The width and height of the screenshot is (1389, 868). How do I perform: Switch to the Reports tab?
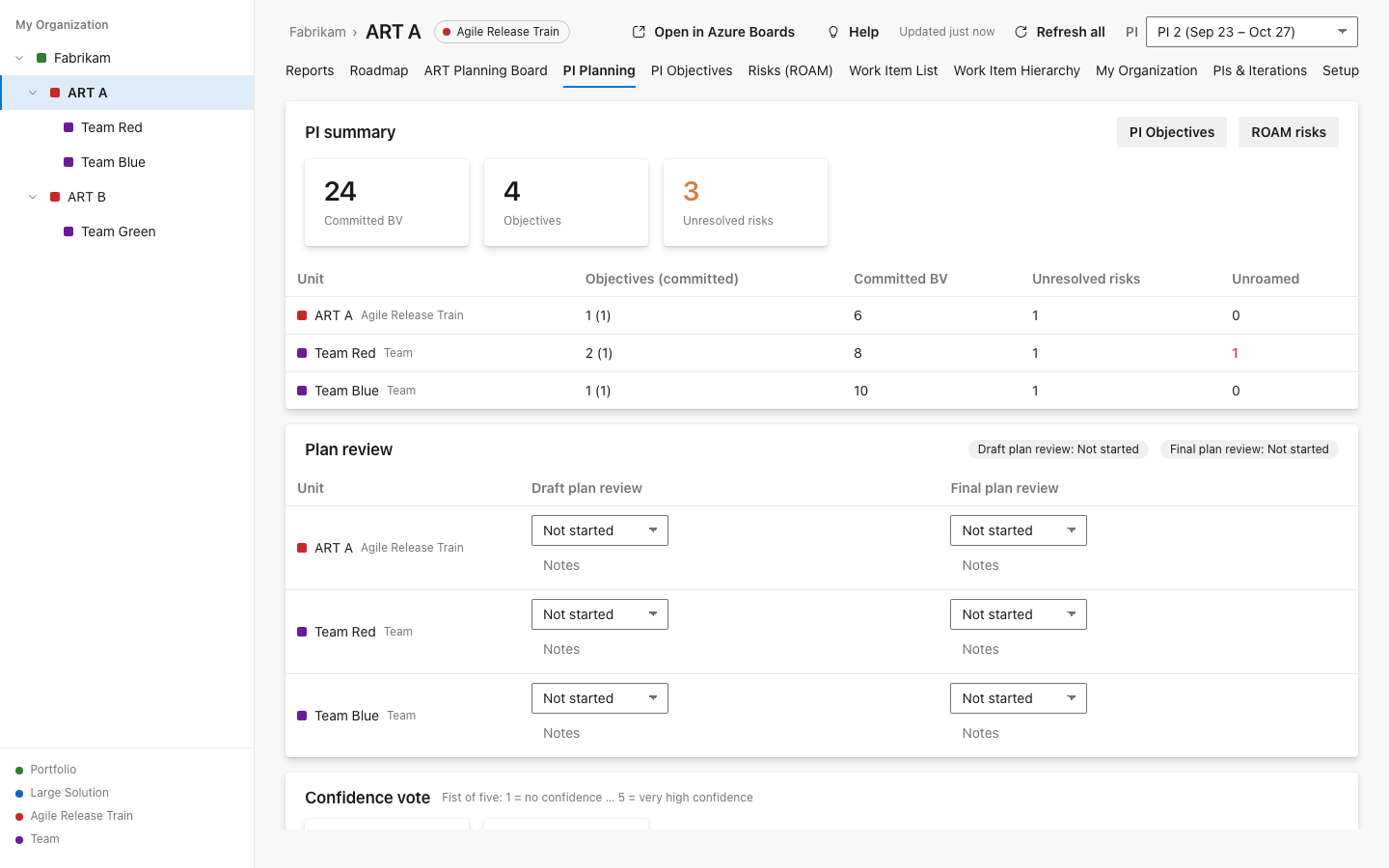point(310,70)
